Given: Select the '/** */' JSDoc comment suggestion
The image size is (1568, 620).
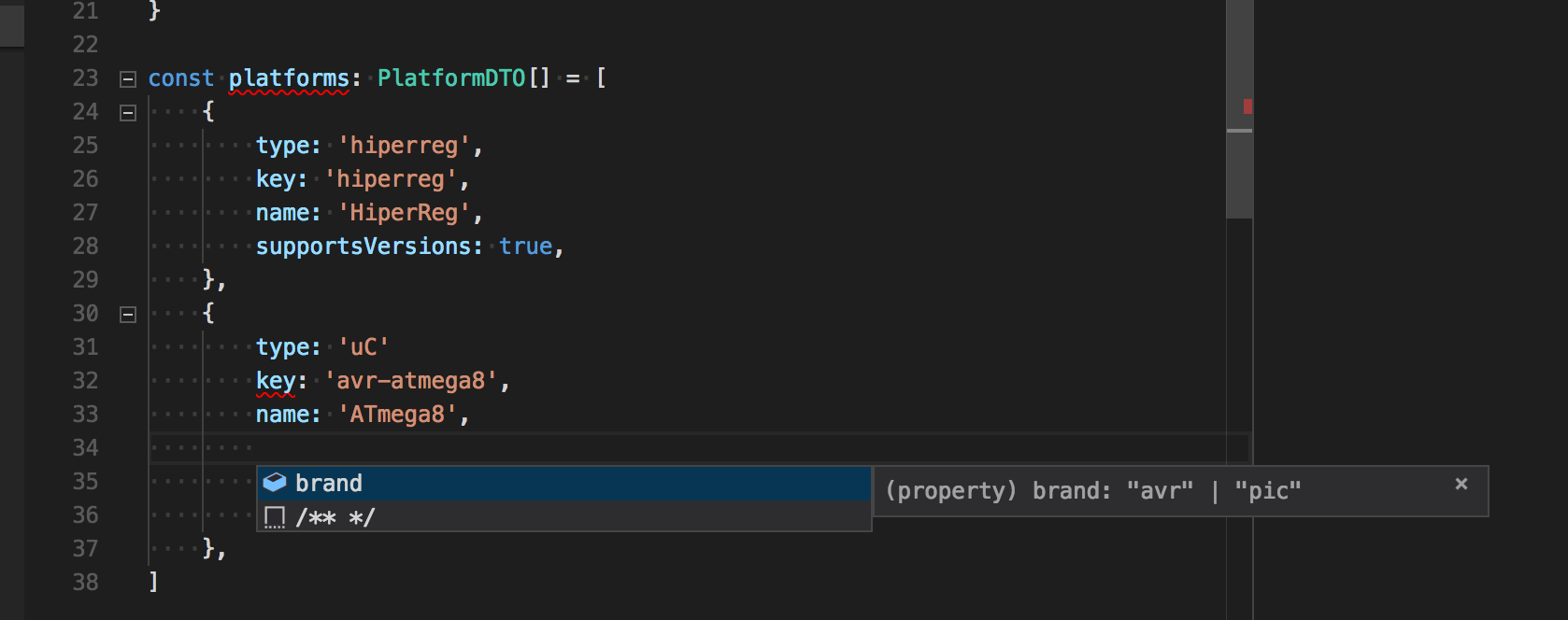Looking at the screenshot, I should [564, 516].
